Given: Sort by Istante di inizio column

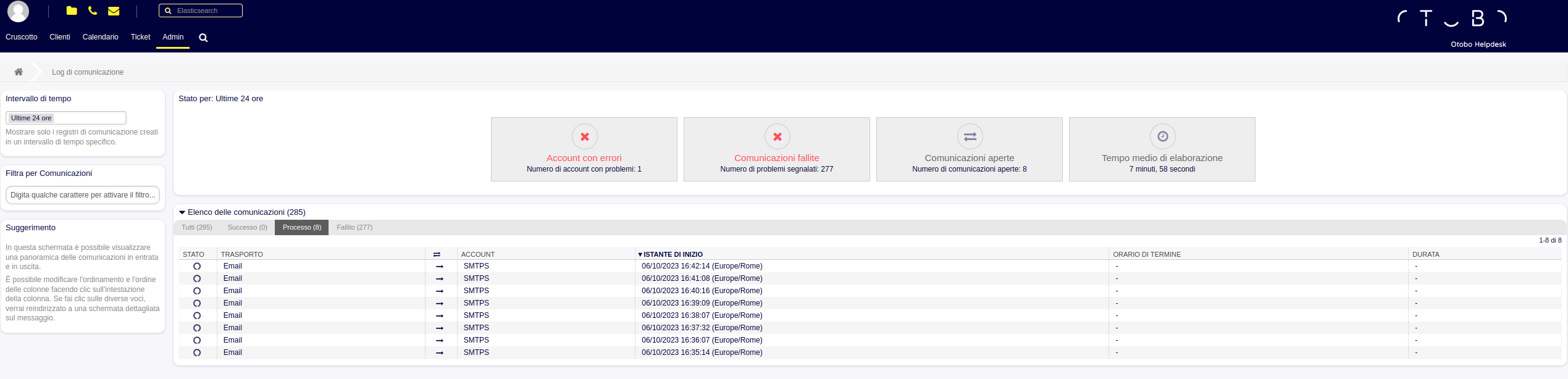Looking at the screenshot, I should coord(673,254).
